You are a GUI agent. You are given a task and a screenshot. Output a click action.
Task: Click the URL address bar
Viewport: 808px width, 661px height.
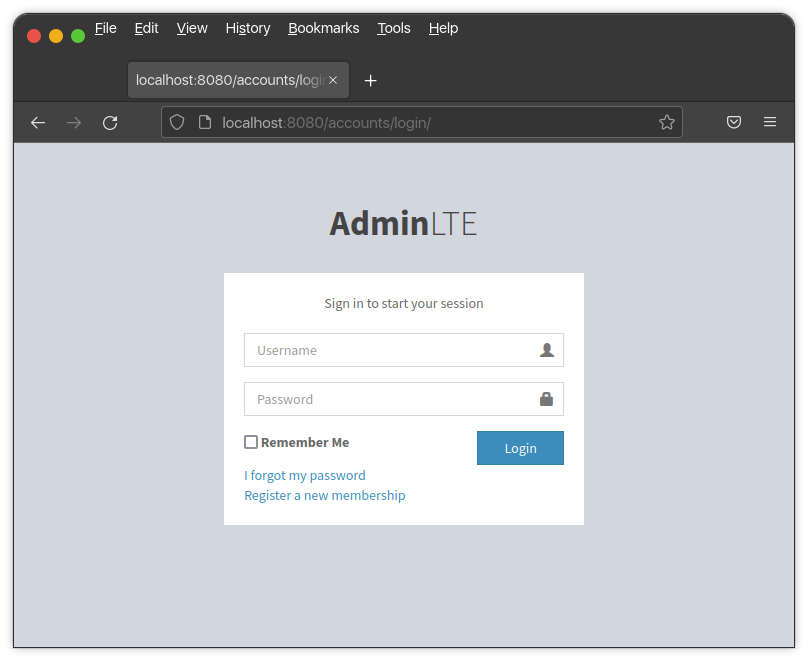[422, 122]
